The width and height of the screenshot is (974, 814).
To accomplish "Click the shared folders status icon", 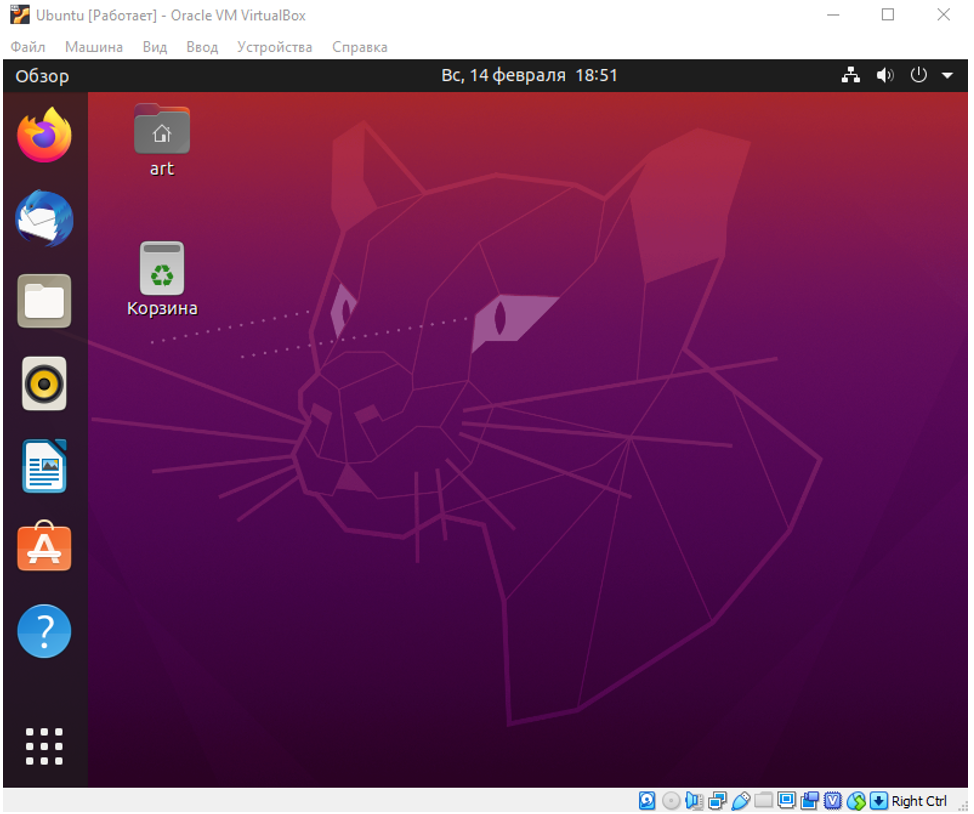I will [763, 800].
